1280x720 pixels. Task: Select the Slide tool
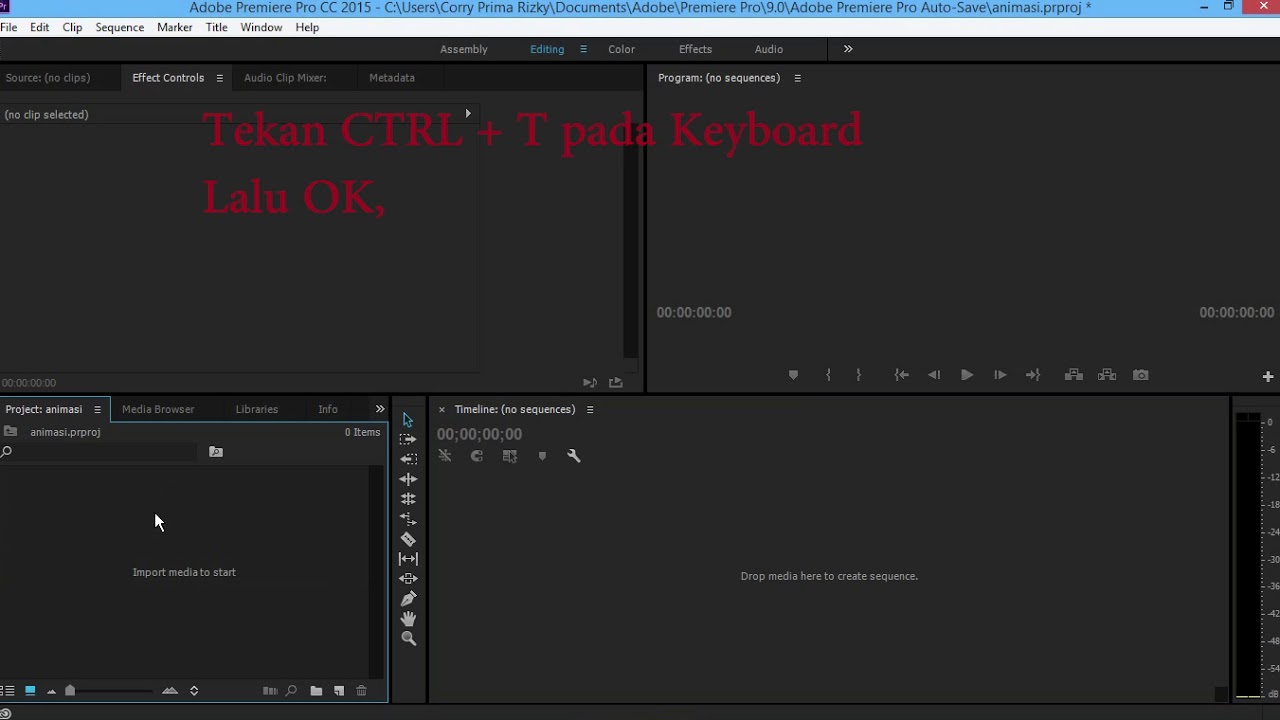tap(408, 579)
